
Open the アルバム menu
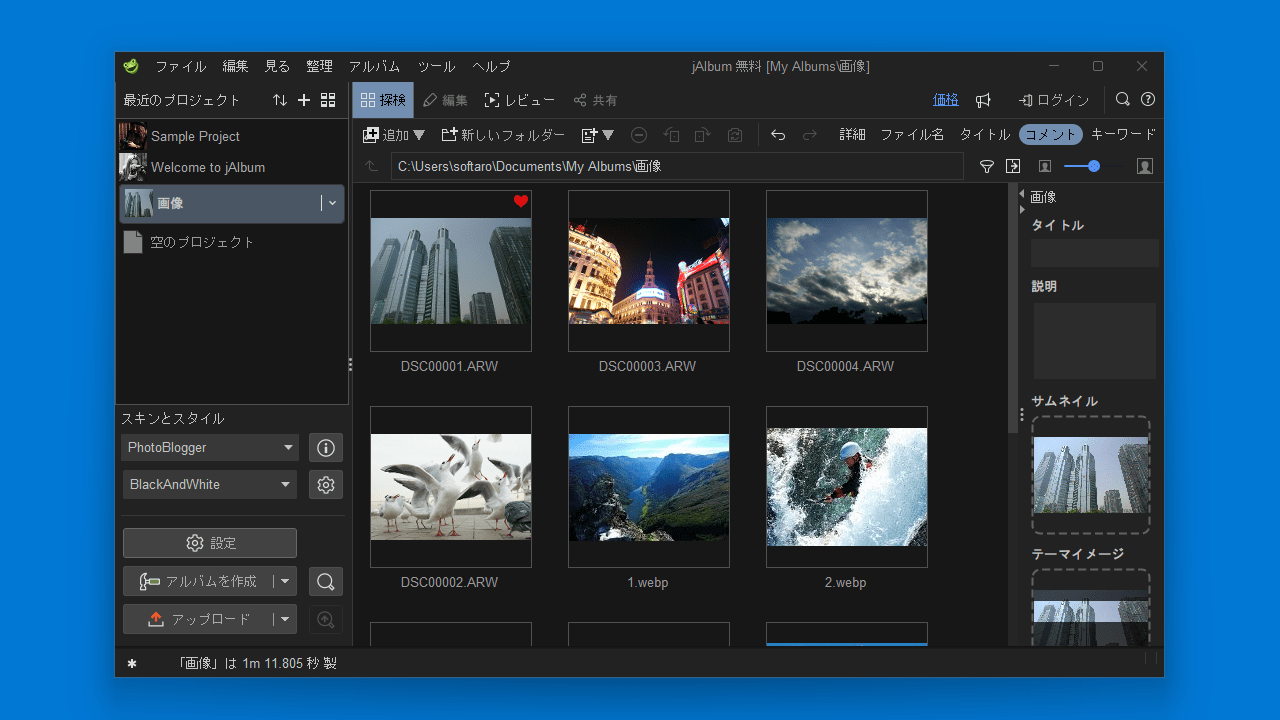375,66
